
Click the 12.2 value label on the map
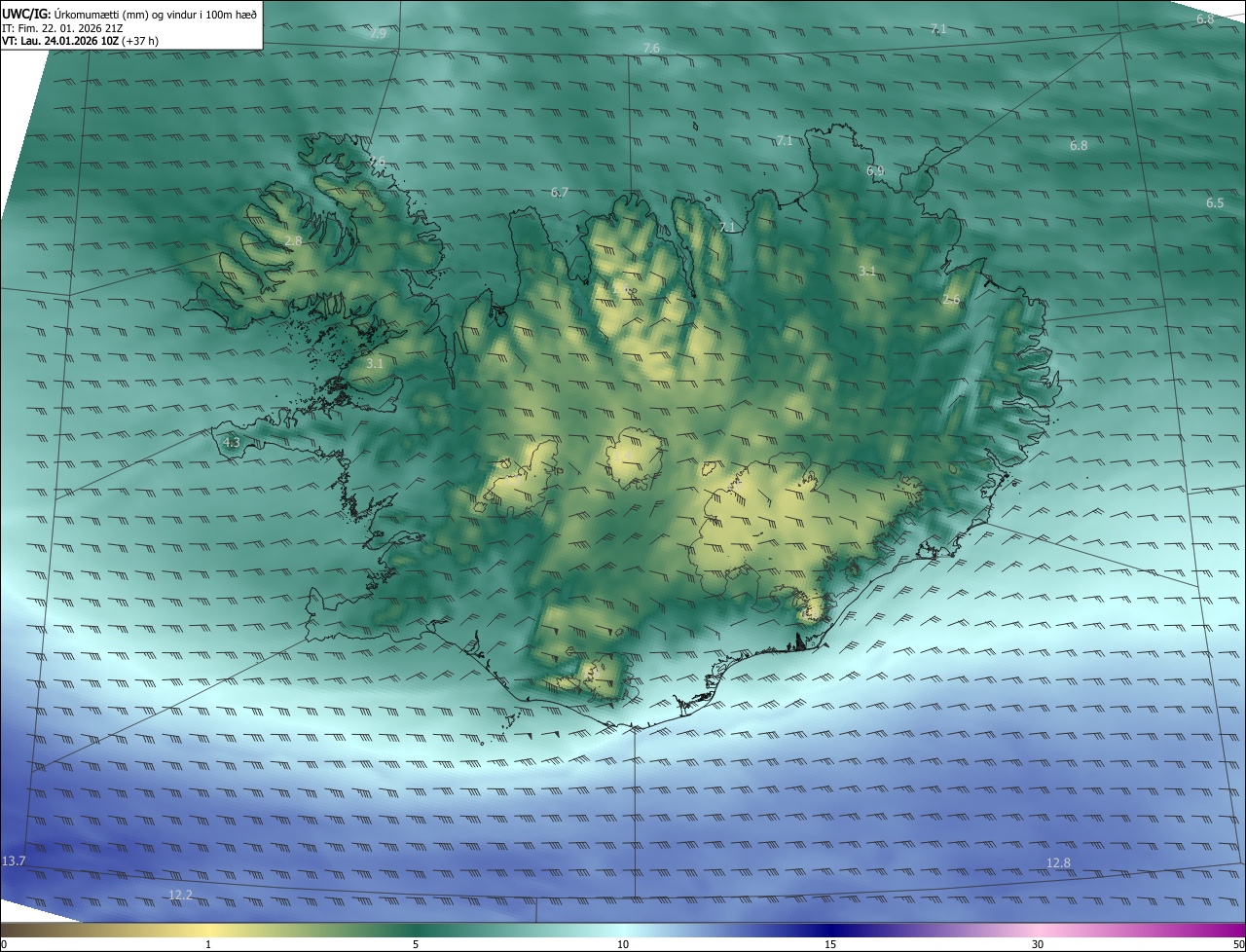pos(180,895)
